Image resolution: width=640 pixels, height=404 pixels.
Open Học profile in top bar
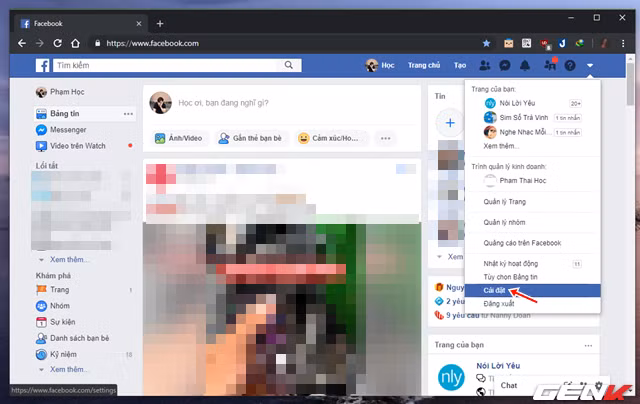pyautogui.click(x=380, y=65)
